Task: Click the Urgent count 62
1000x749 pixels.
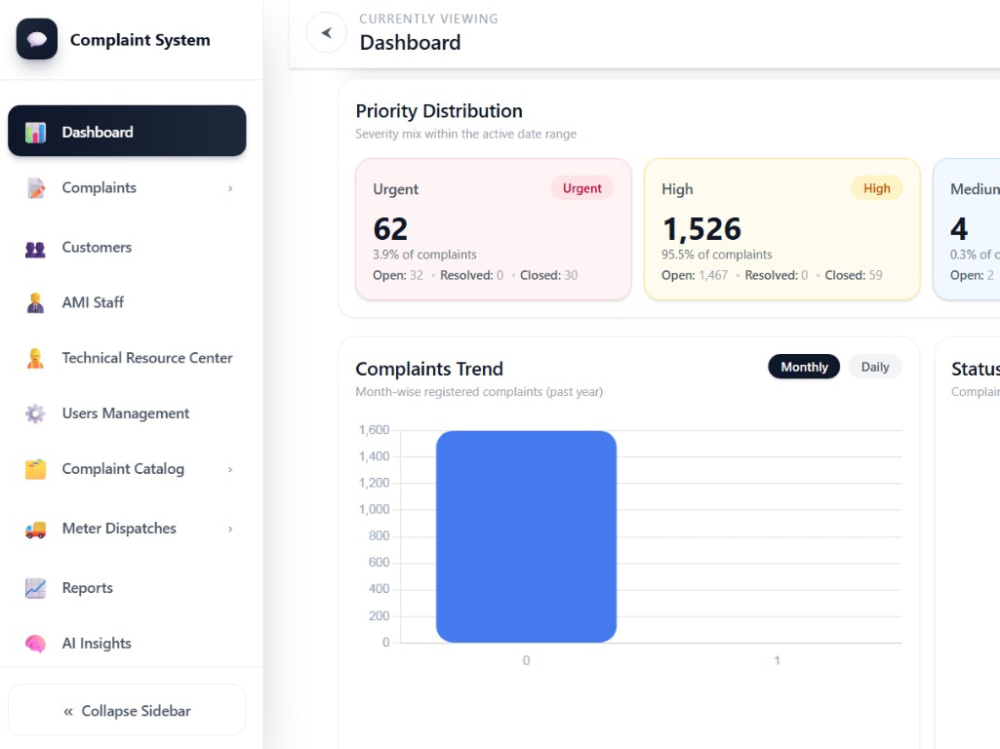Action: [390, 228]
